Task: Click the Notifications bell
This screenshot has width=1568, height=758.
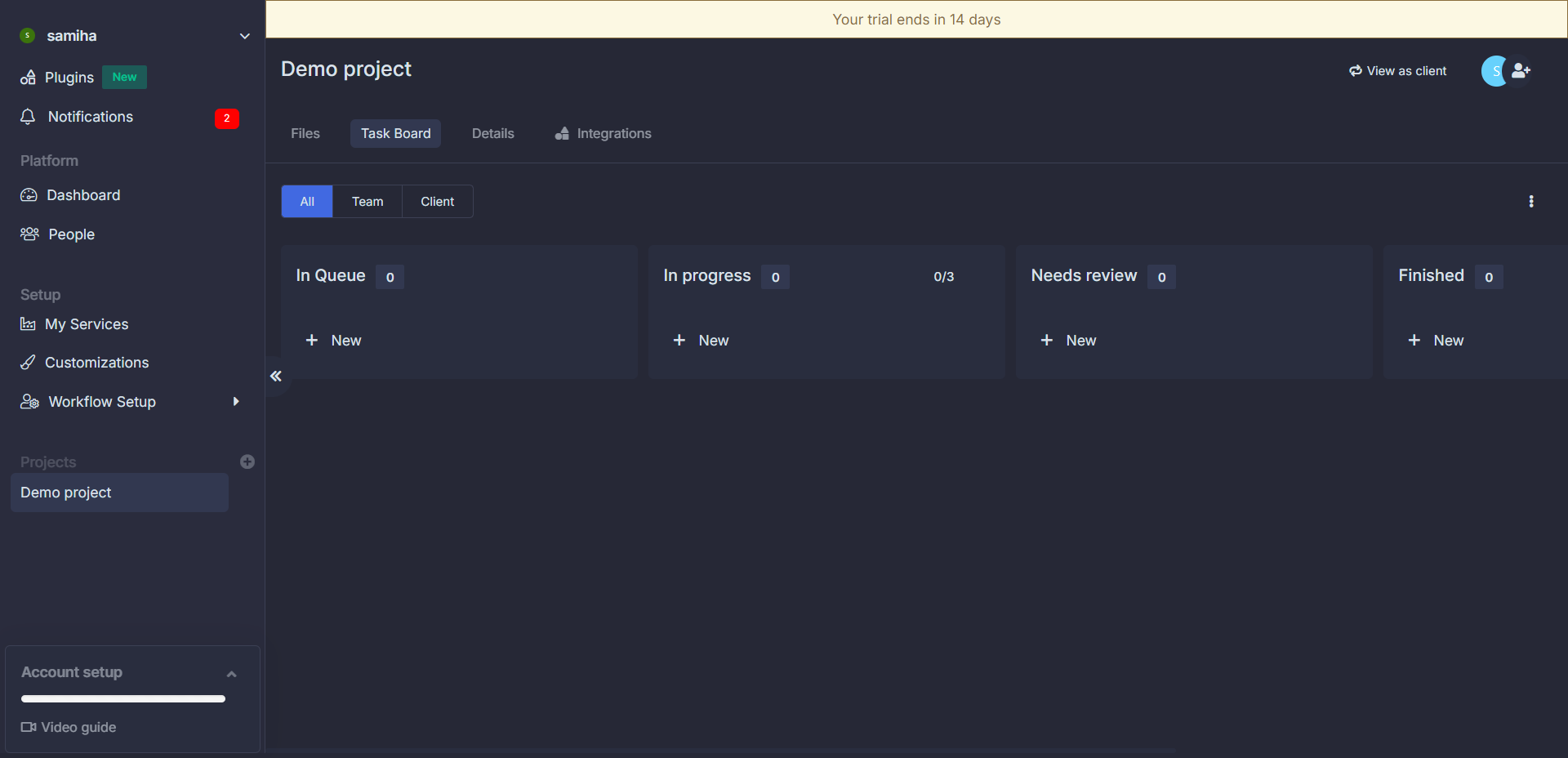Action: [90, 117]
